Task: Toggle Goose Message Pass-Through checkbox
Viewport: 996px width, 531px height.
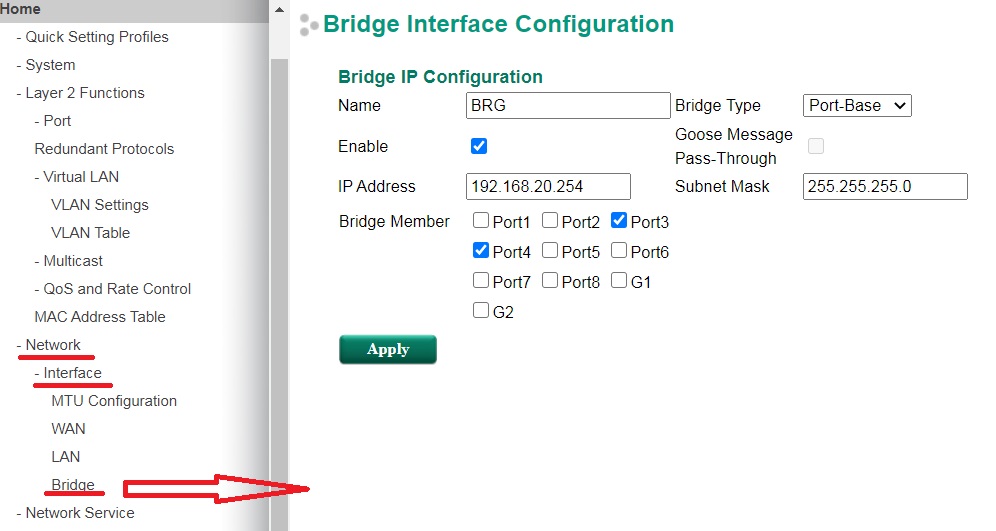Action: tap(816, 146)
